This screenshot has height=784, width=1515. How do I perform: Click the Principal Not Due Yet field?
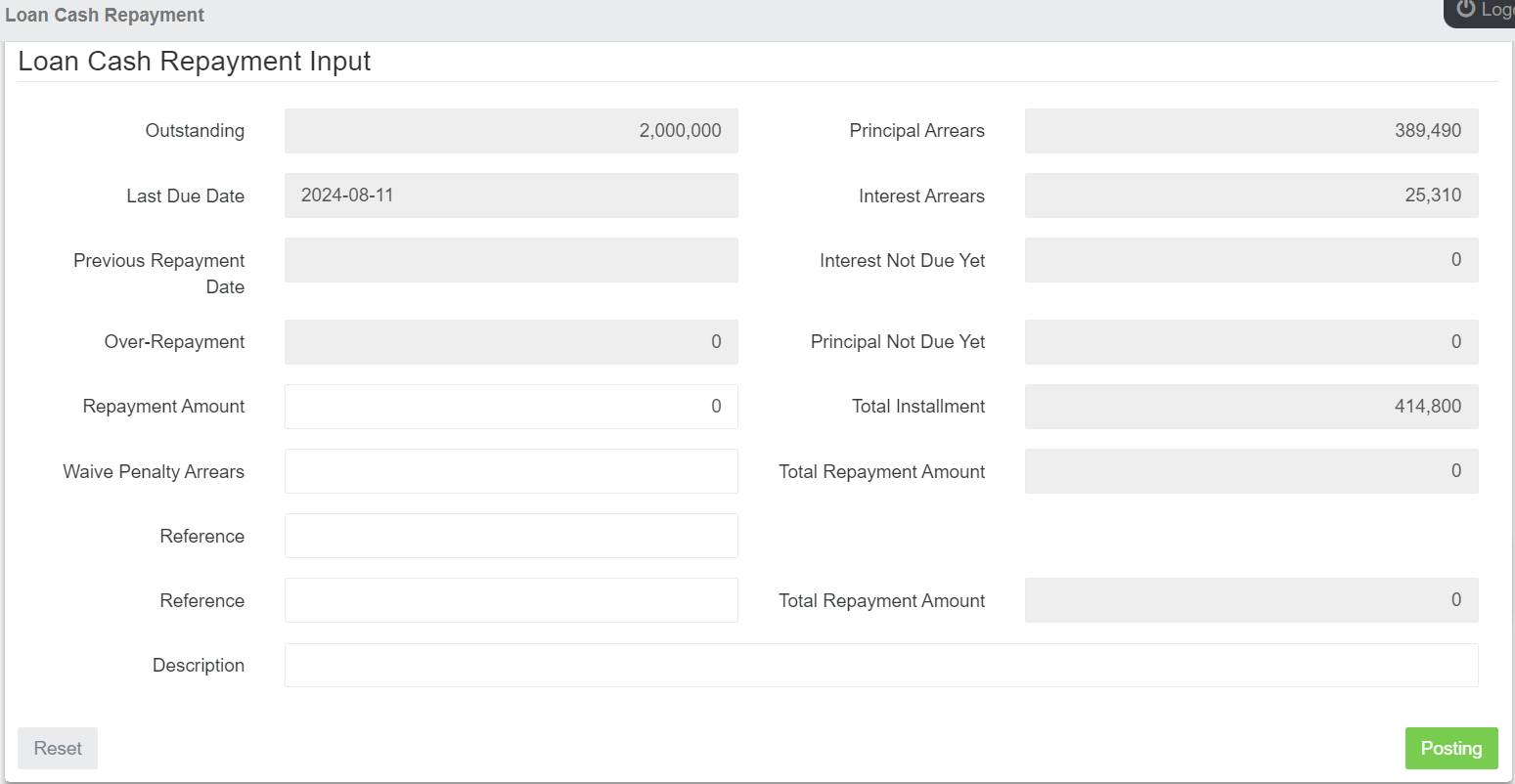click(x=1250, y=341)
